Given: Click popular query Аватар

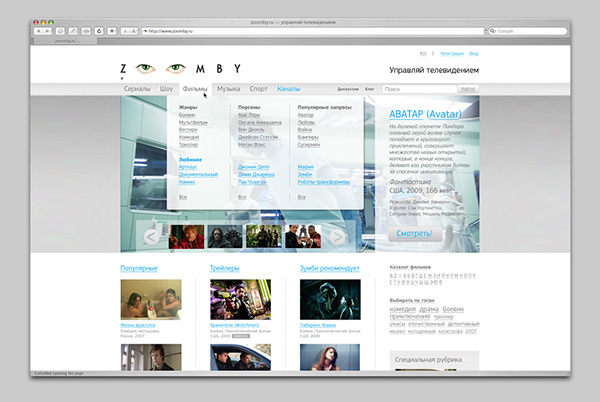Looking at the screenshot, I should tap(306, 115).
